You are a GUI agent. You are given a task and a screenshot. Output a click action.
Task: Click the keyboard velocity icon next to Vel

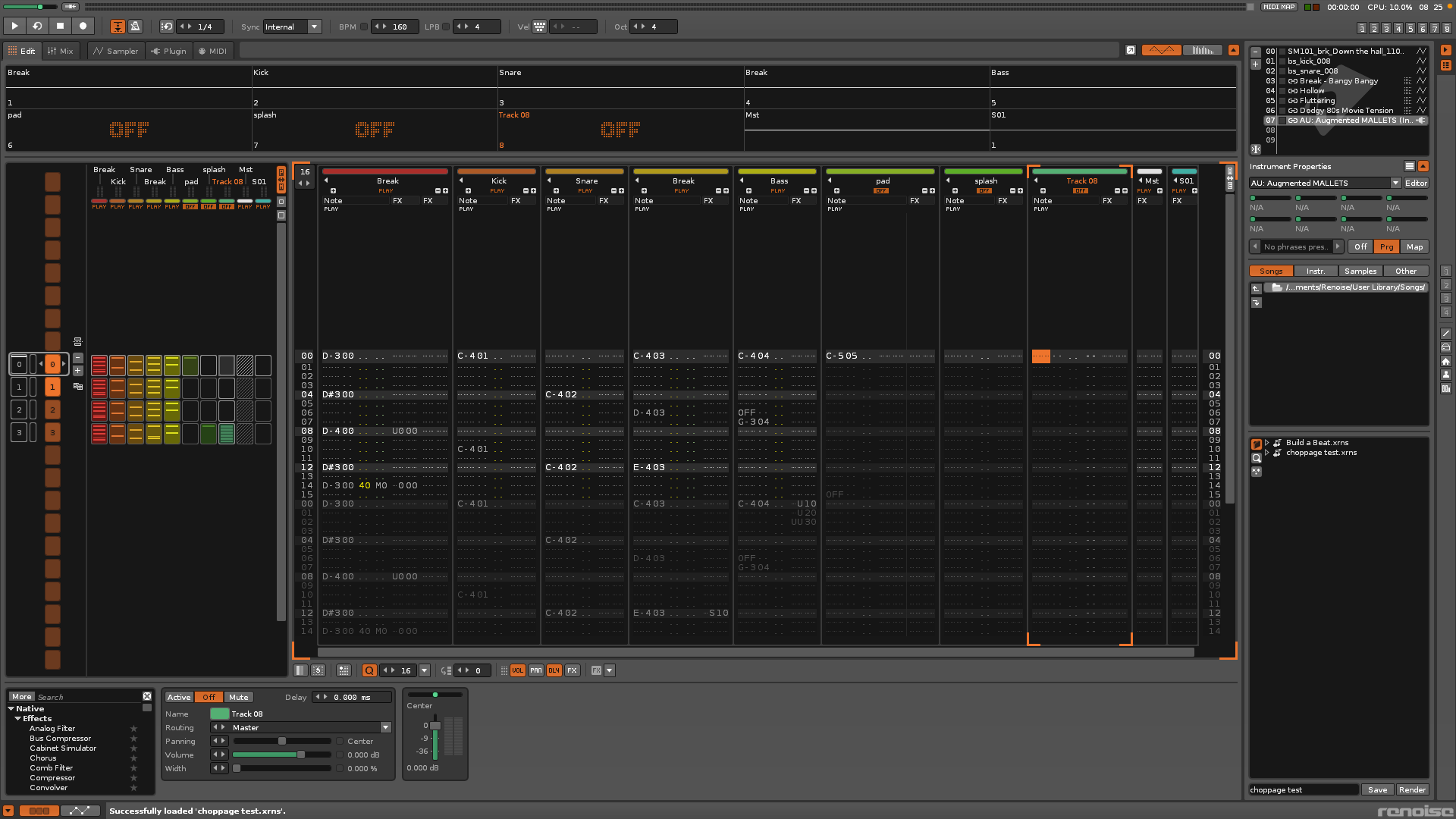(539, 27)
